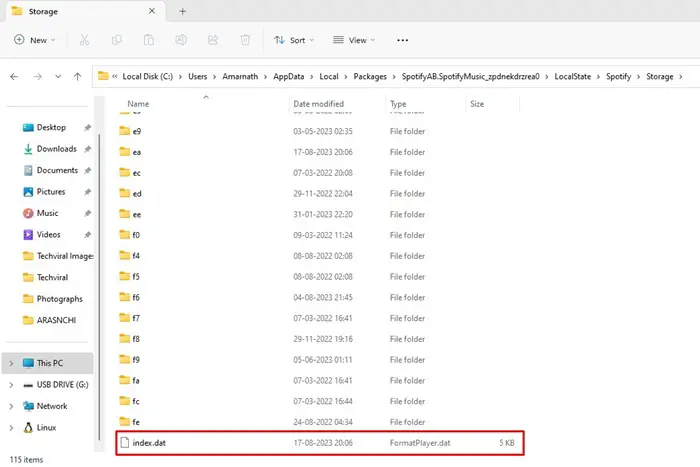The width and height of the screenshot is (700, 467).
Task: Go up one folder level arrow
Action: (77, 77)
